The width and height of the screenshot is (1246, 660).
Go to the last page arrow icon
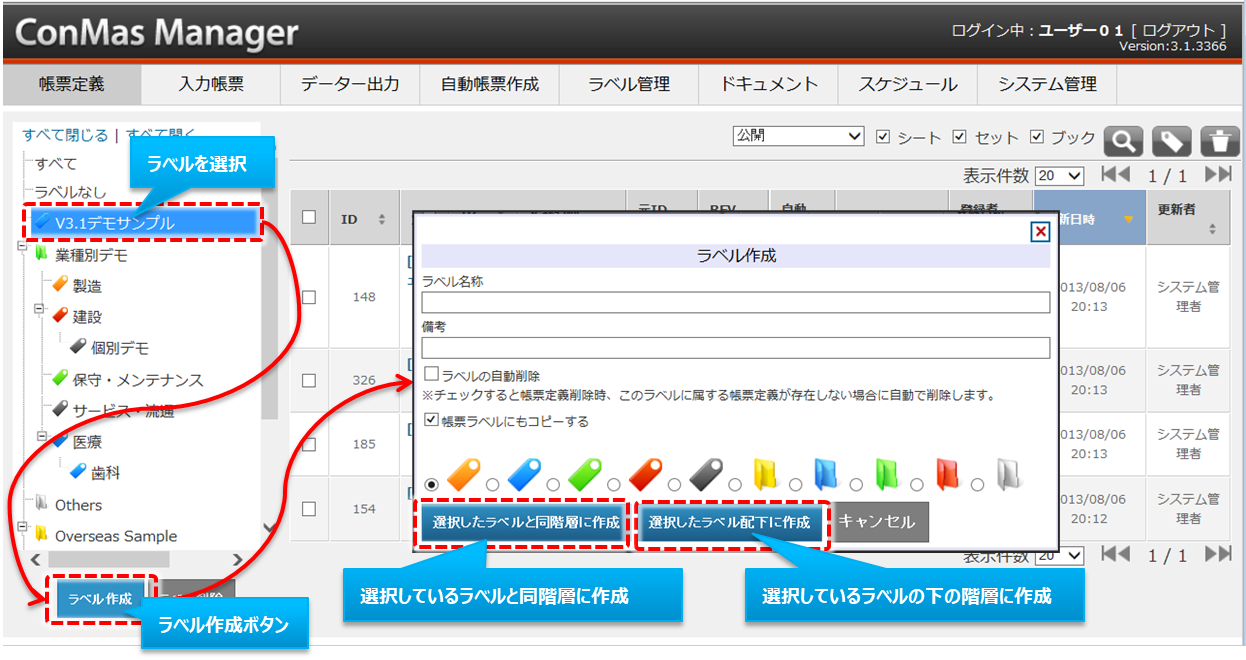(x=1217, y=174)
